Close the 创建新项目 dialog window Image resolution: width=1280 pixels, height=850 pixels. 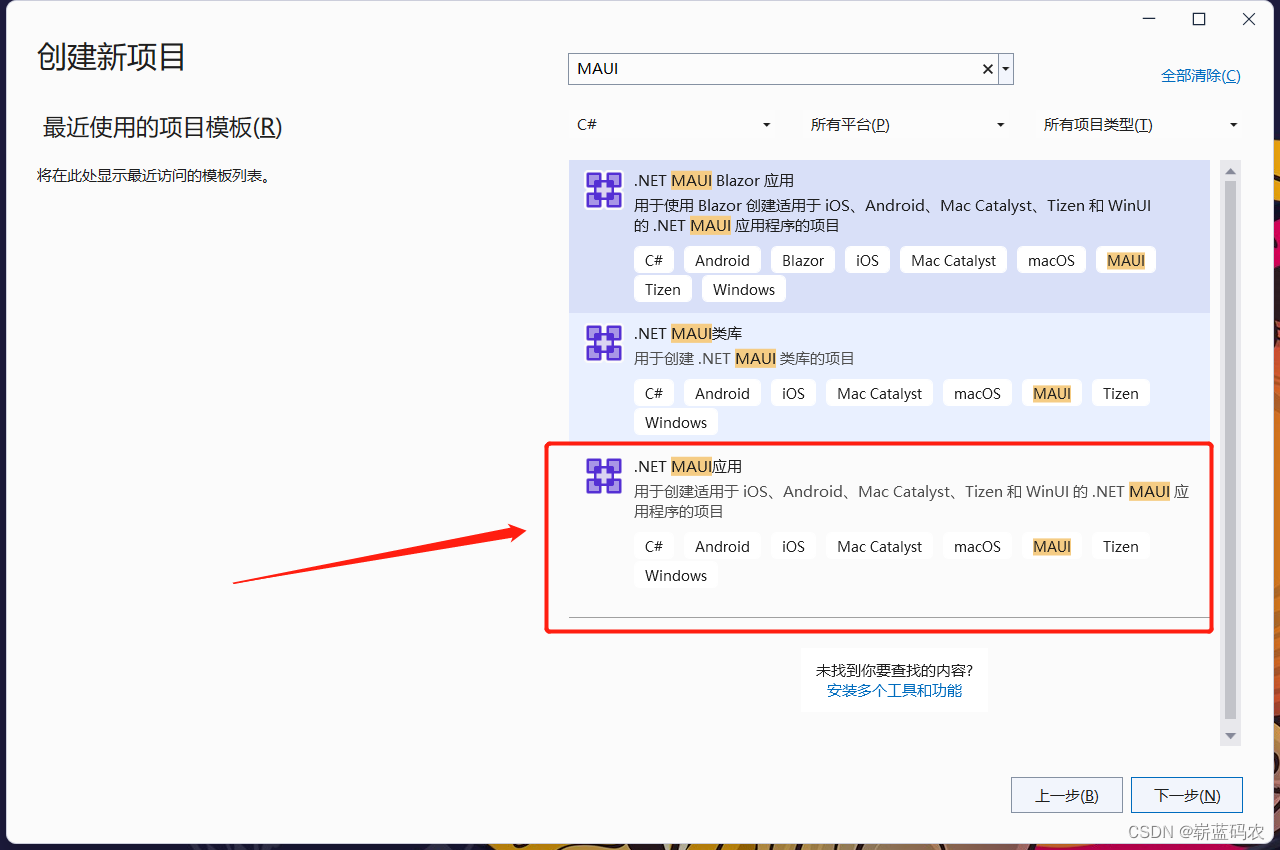click(1249, 19)
